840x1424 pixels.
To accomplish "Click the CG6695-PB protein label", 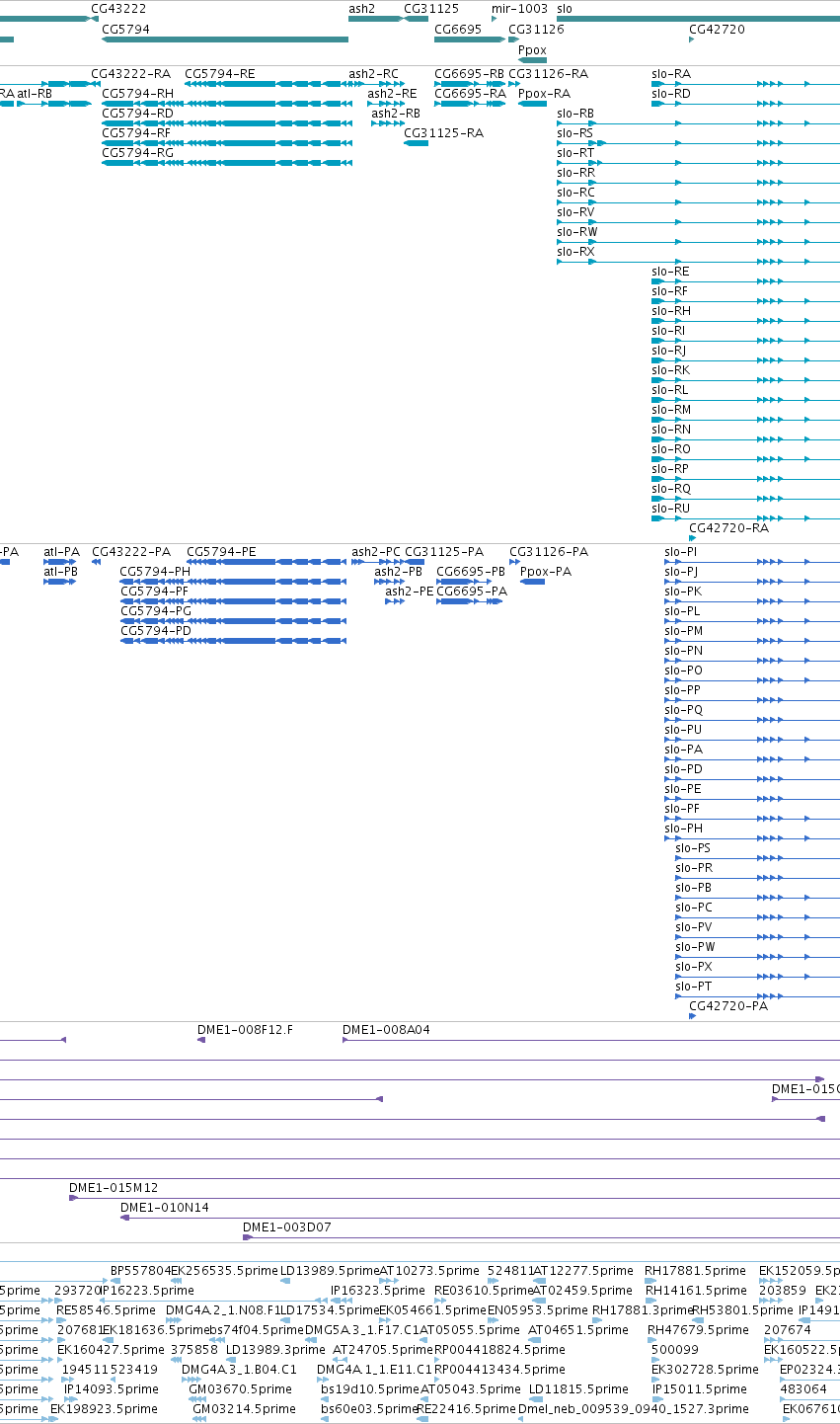I will point(471,572).
